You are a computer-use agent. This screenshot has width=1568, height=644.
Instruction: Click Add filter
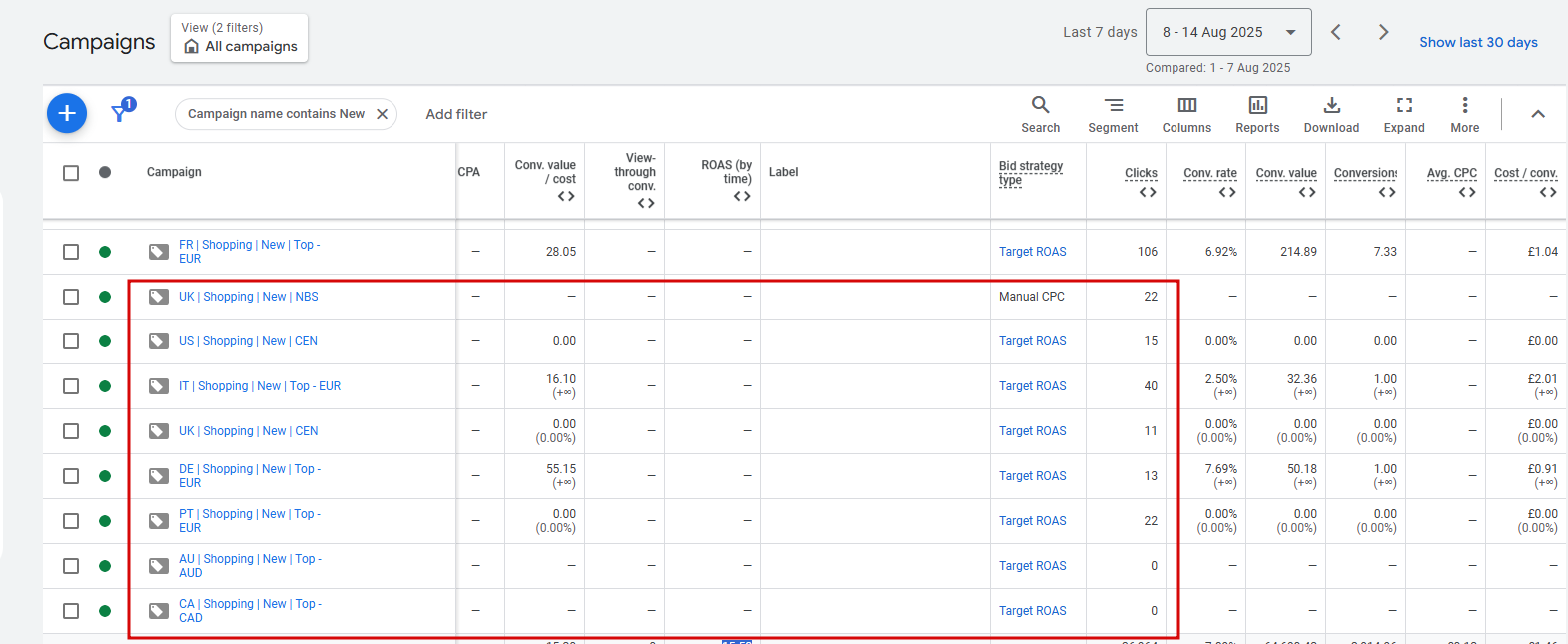(x=456, y=114)
